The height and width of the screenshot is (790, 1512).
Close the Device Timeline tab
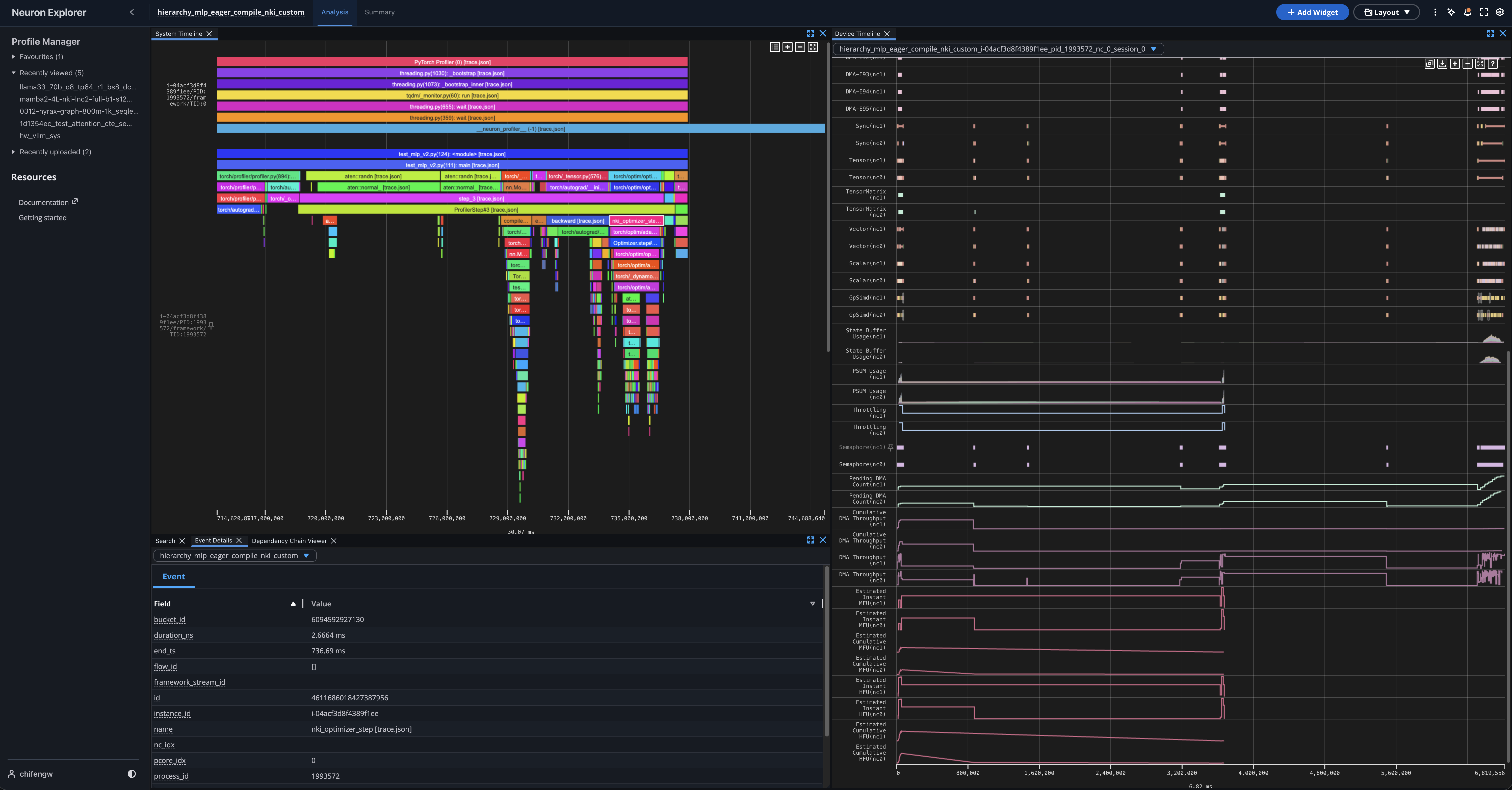point(887,34)
